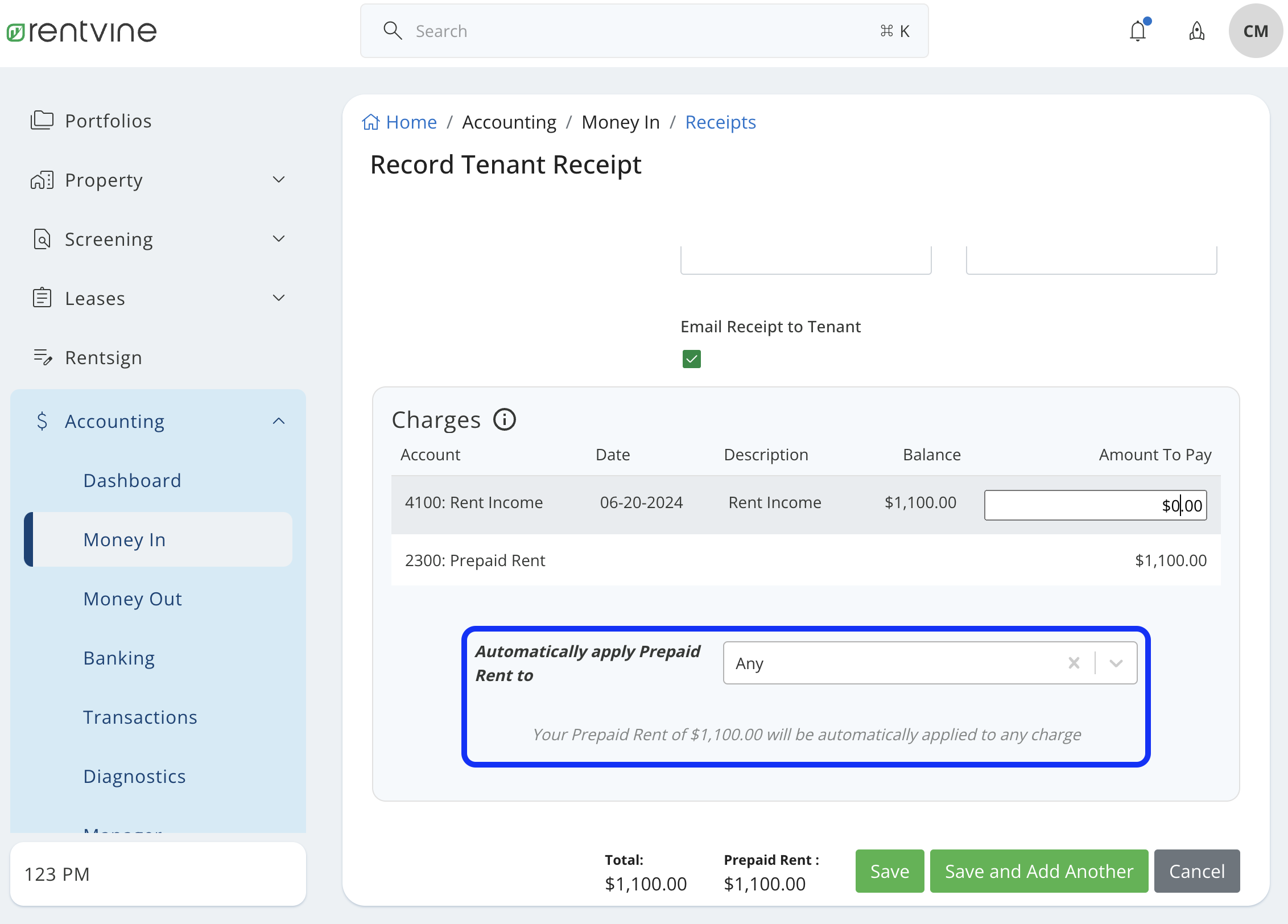Expand the Leases section chevron
The height and width of the screenshot is (924, 1288).
278,298
